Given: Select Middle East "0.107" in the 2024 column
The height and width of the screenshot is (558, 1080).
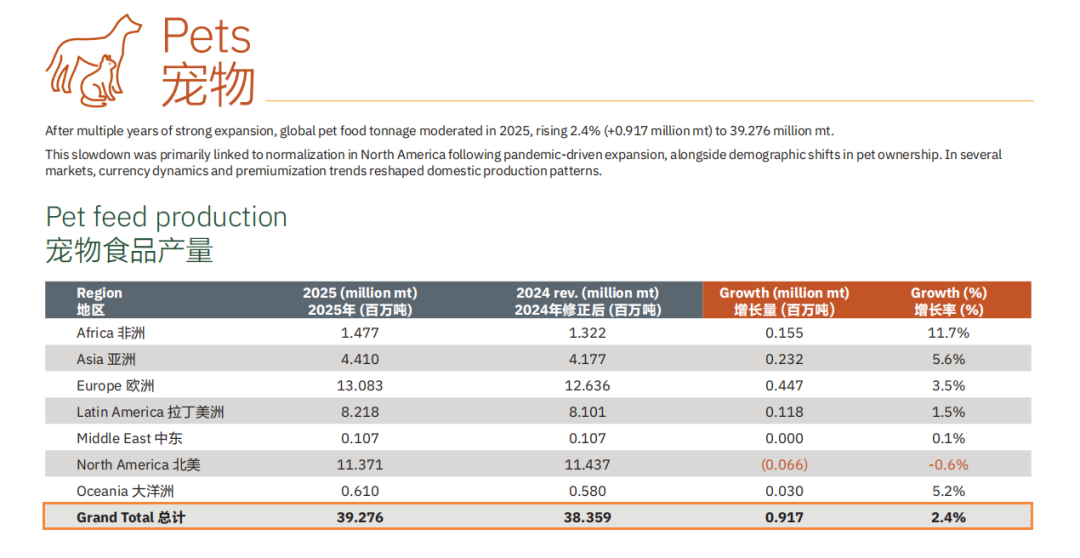Looking at the screenshot, I should tap(588, 438).
